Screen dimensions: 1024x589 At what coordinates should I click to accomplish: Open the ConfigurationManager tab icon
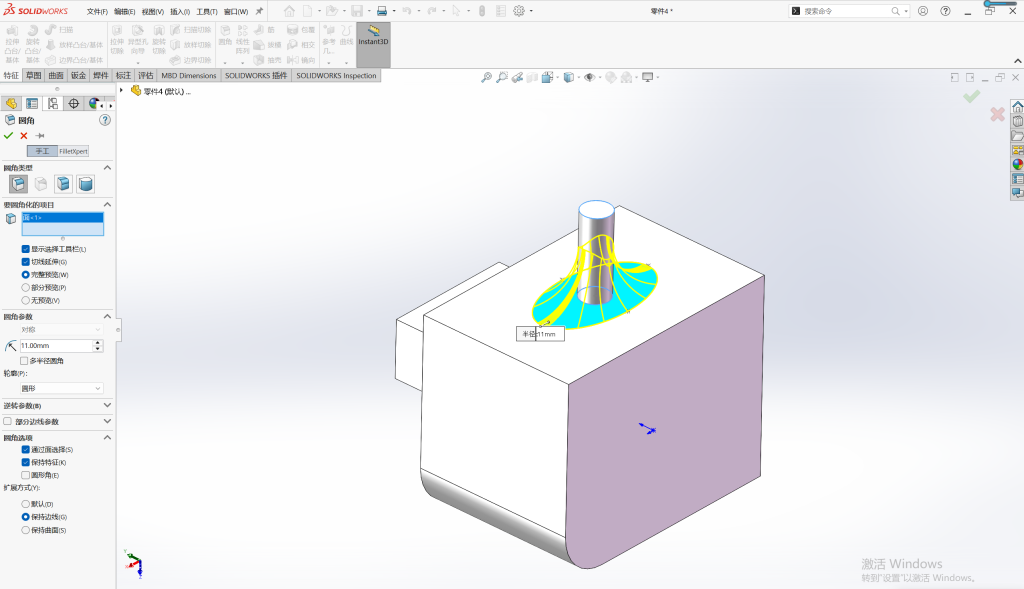click(53, 104)
